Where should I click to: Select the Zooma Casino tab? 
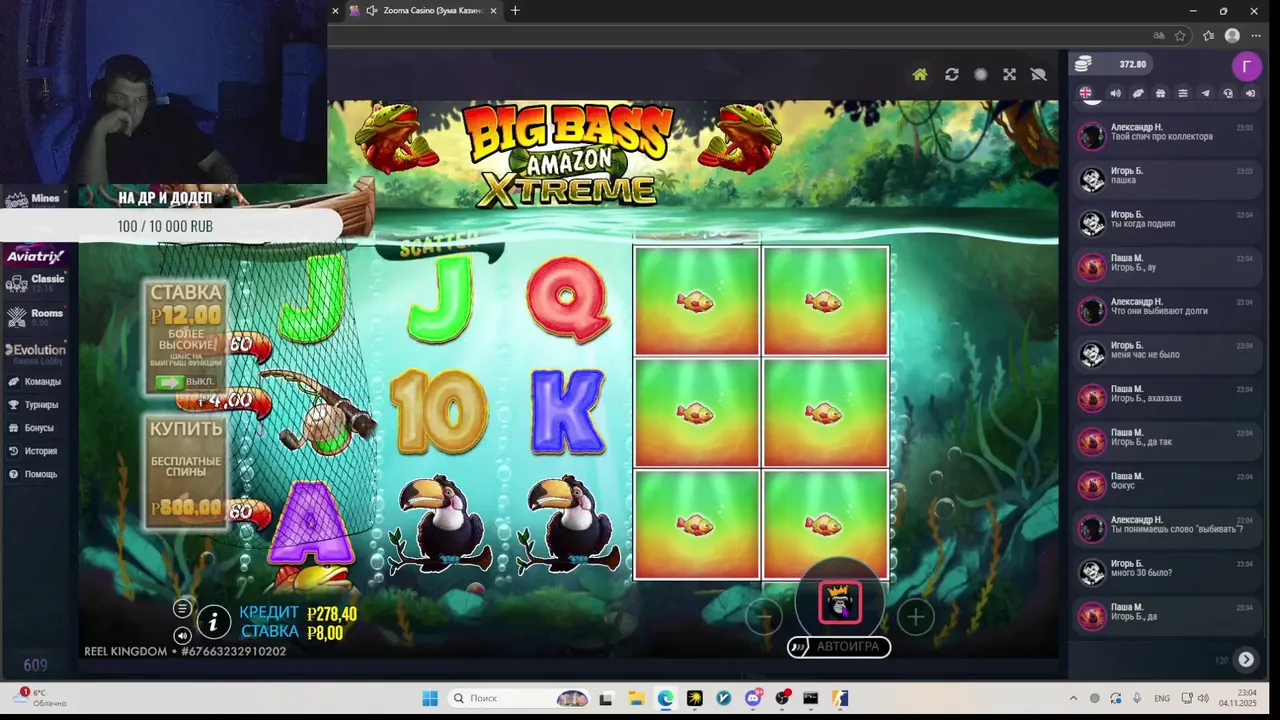[423, 11]
